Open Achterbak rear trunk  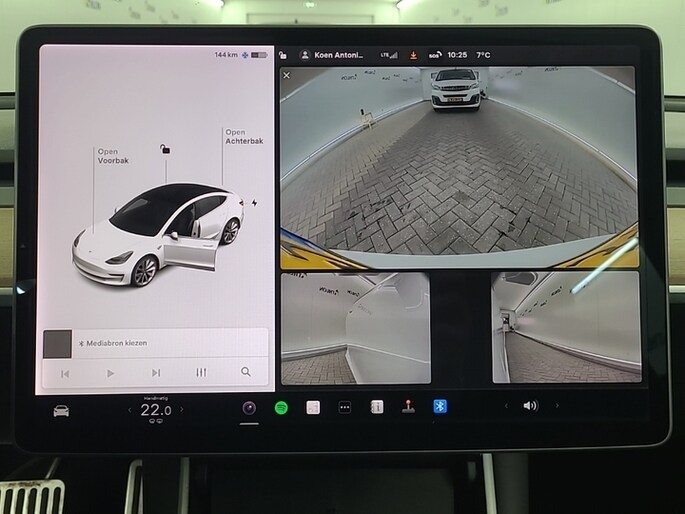pos(243,137)
